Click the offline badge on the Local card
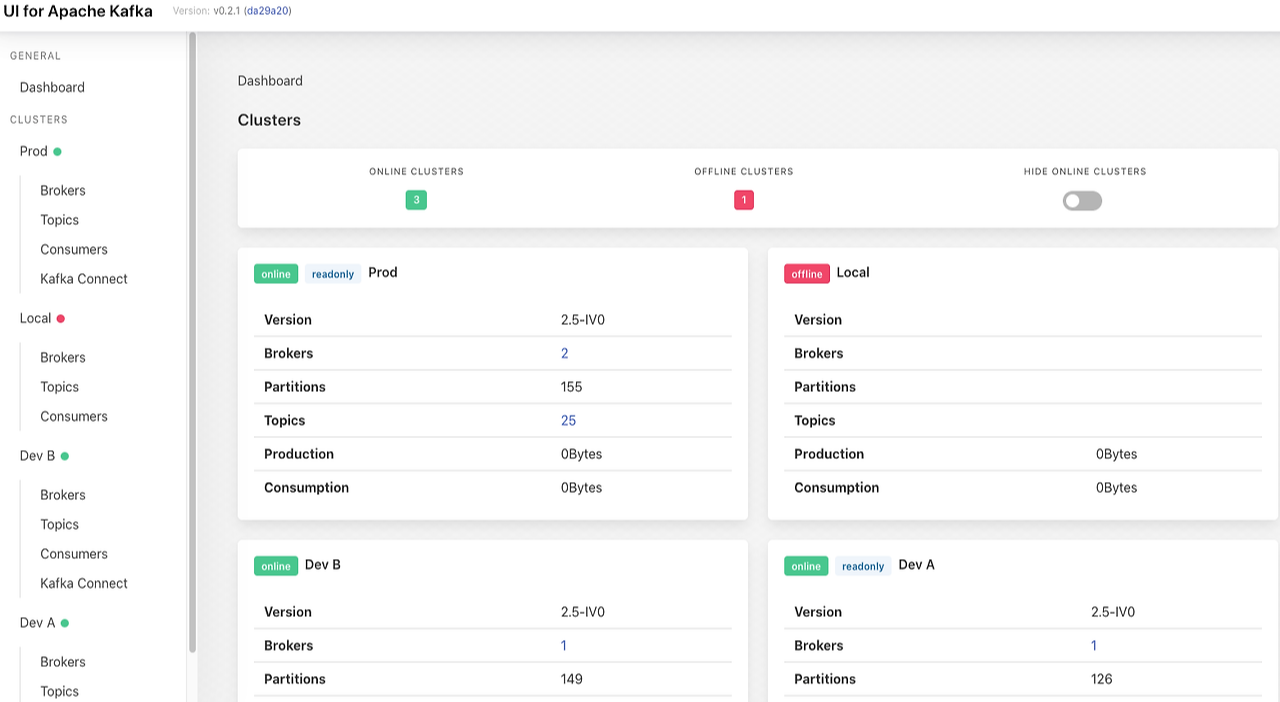Screen dimensions: 1280x702 pos(807,274)
